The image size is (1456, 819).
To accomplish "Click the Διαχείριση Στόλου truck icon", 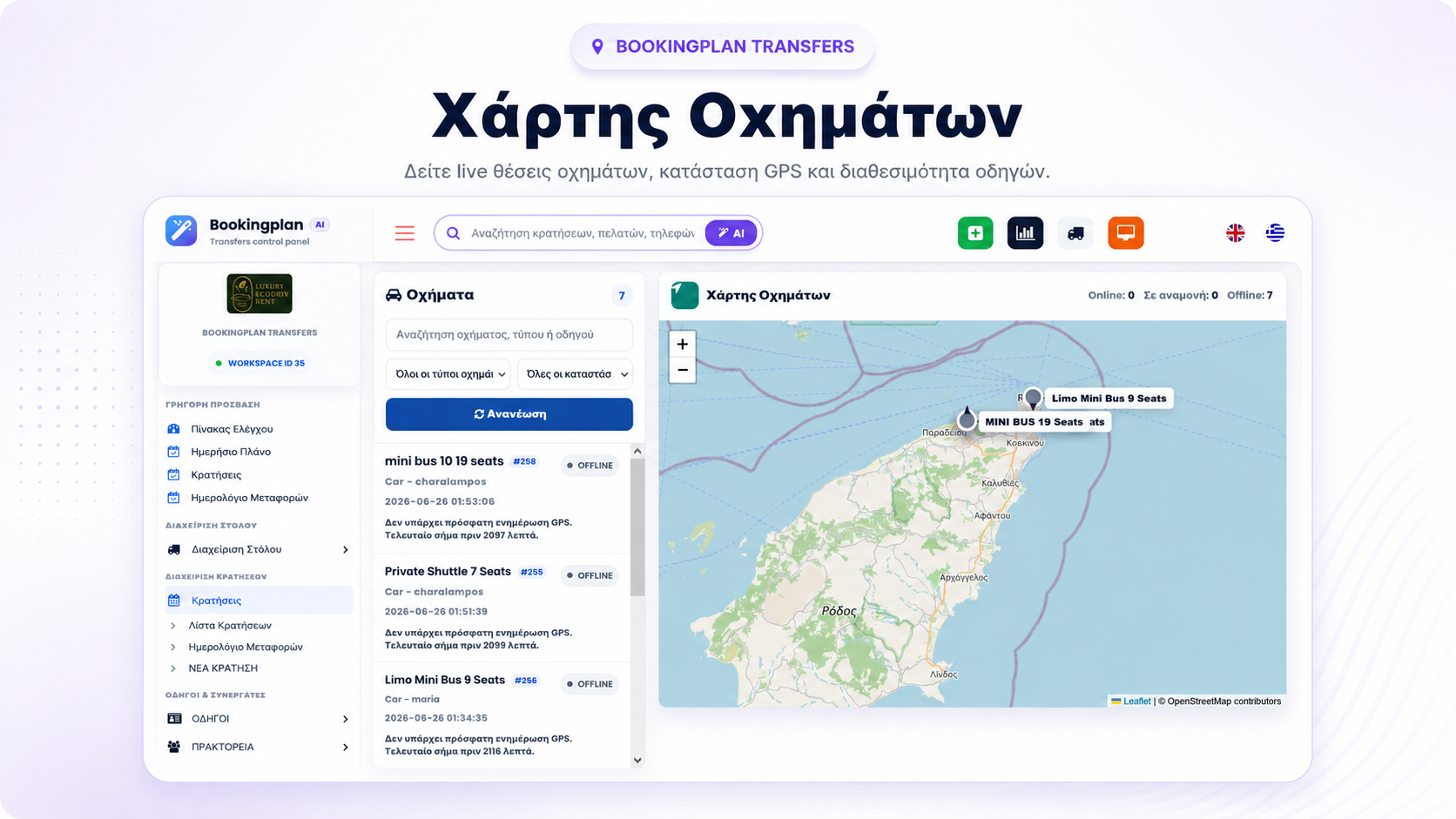I will 174,549.
